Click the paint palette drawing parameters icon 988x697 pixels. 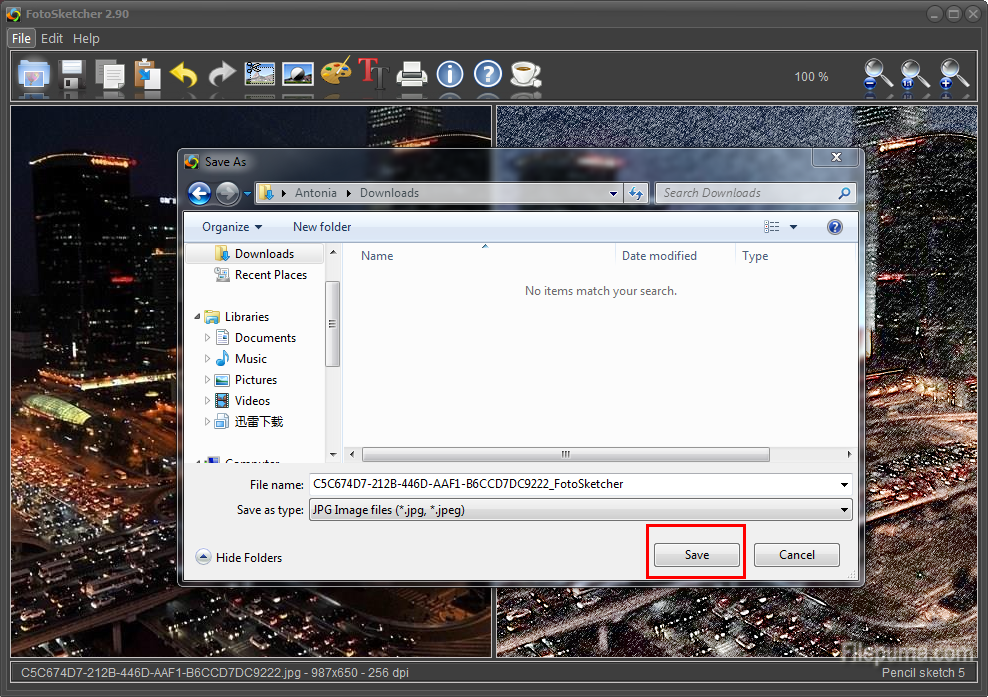point(336,74)
